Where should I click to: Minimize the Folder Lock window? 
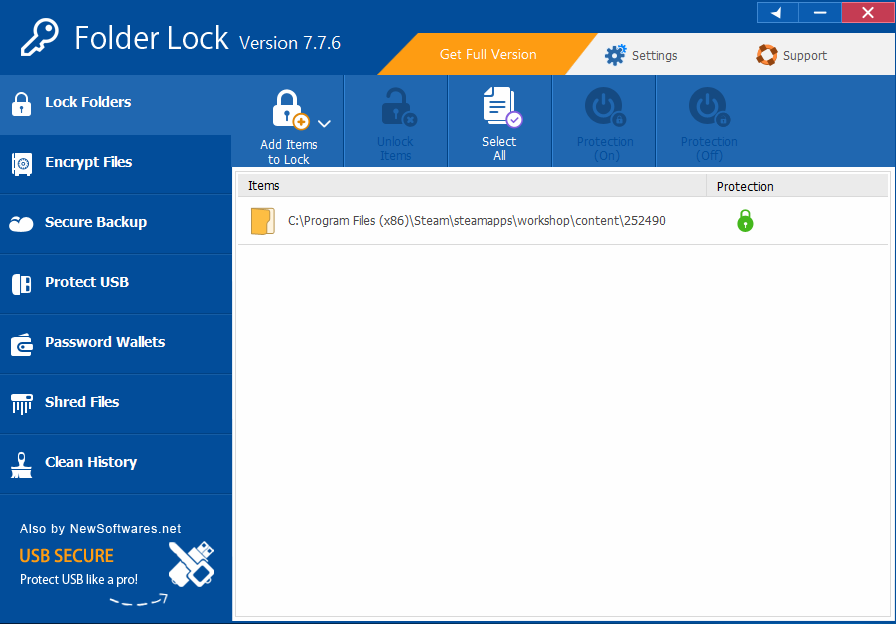(819, 12)
